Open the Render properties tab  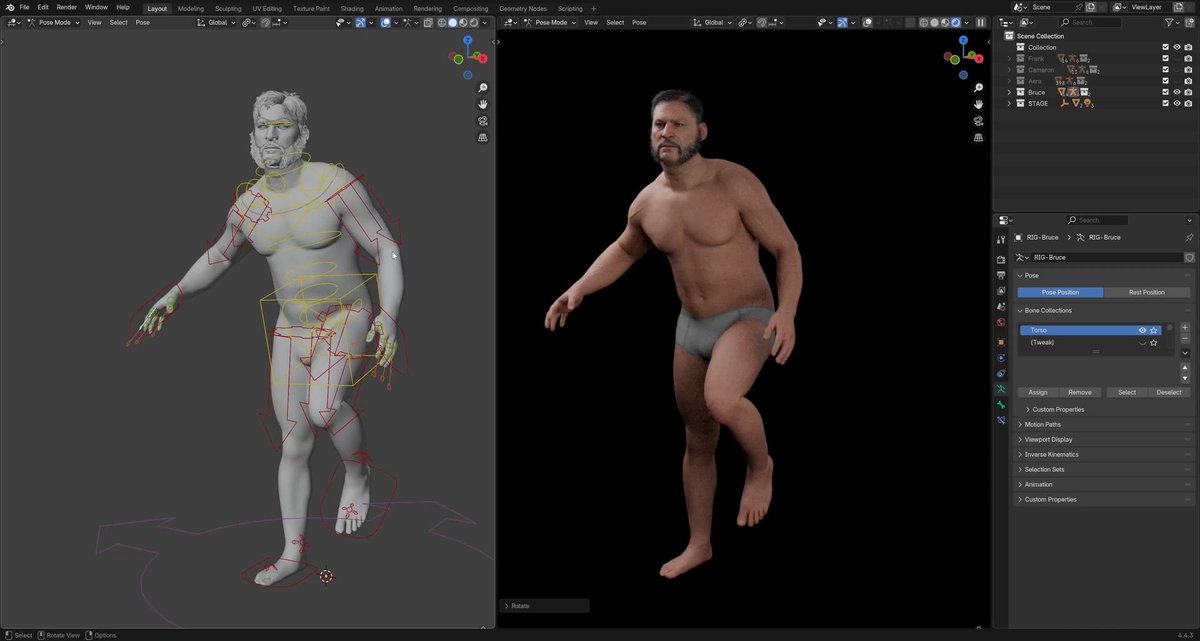point(1001,259)
